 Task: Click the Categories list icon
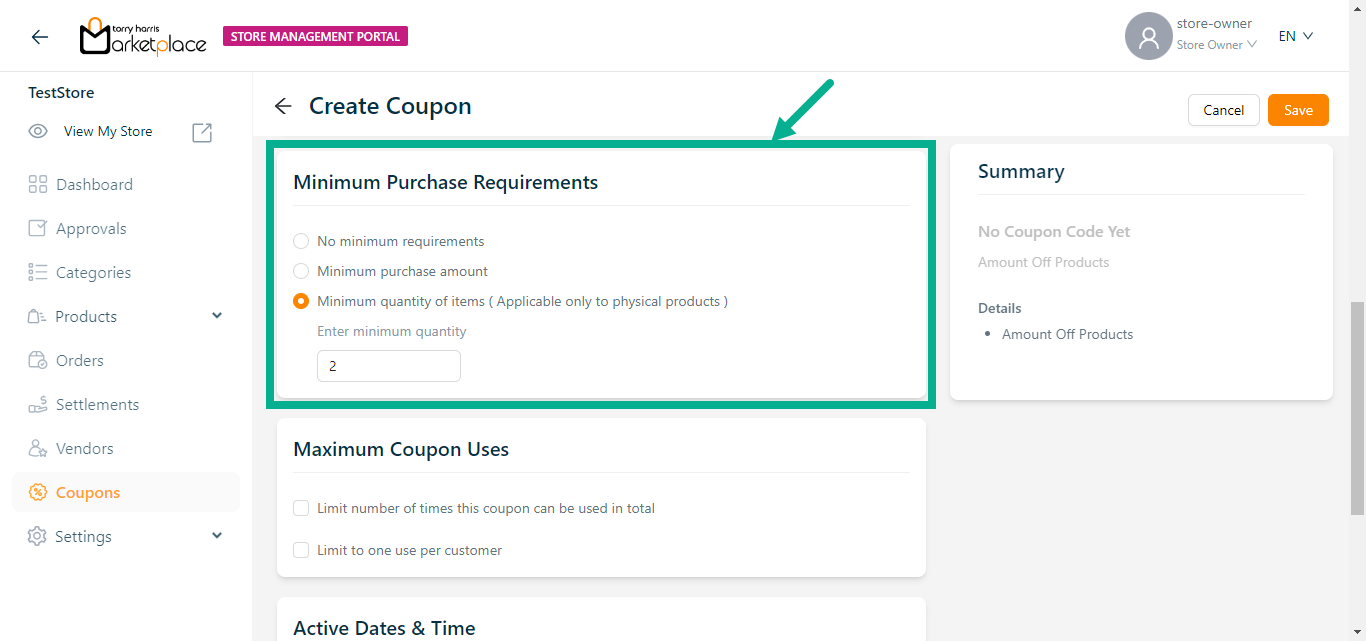[x=38, y=272]
